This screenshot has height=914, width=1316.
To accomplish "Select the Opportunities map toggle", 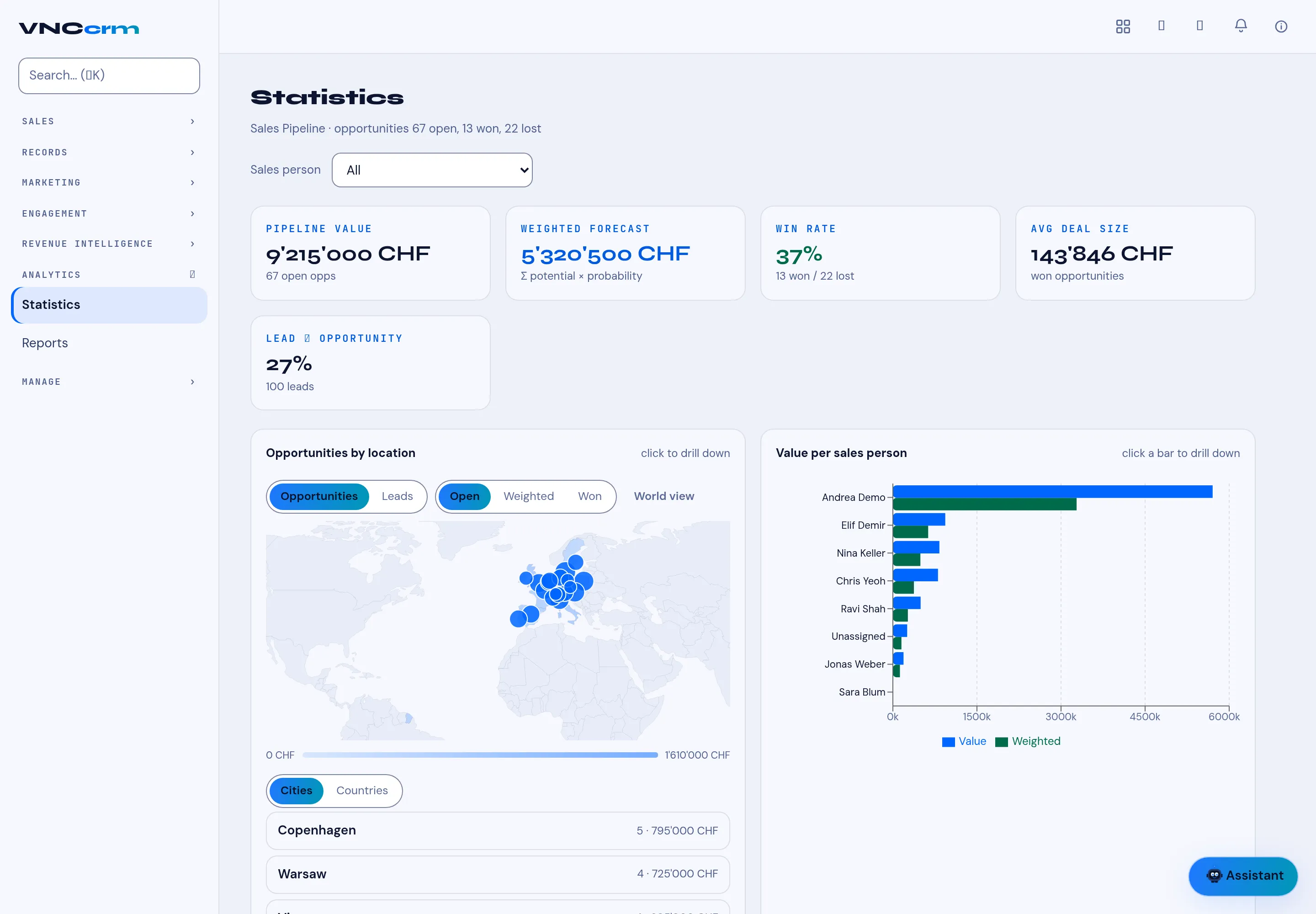I will click(x=319, y=496).
